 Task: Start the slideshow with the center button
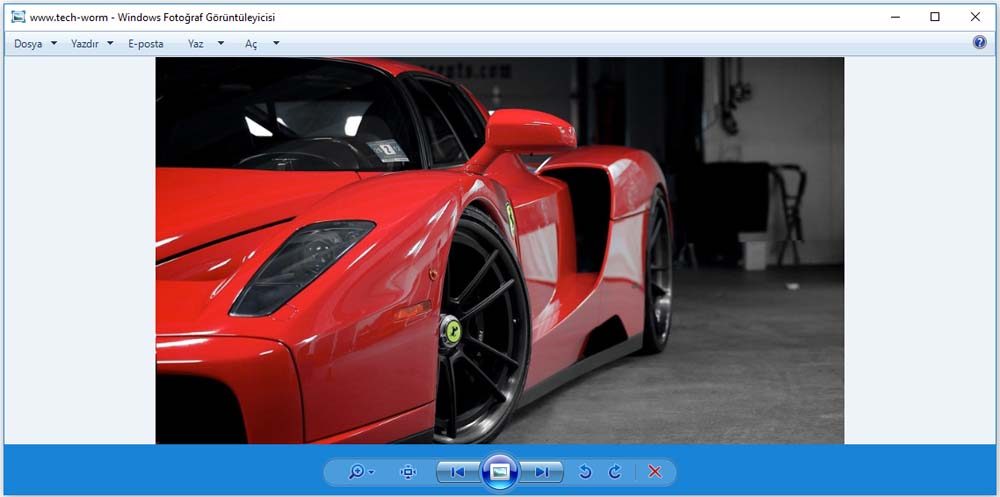click(500, 472)
